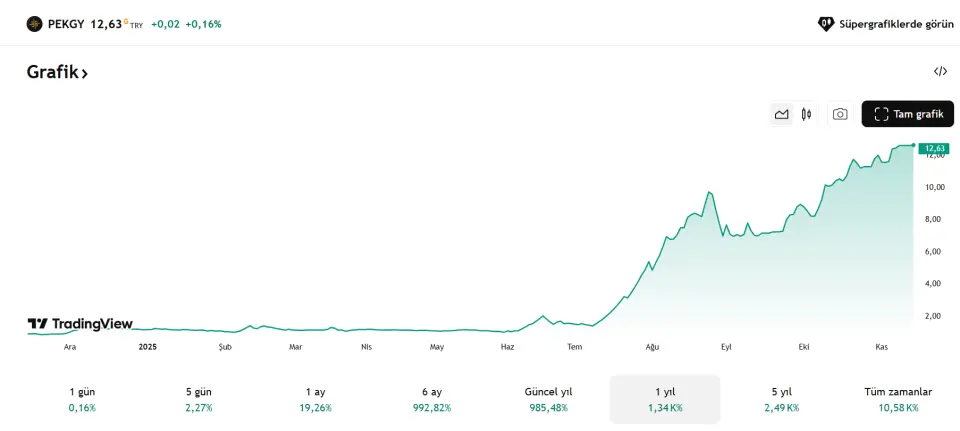960x431 pixels.
Task: Select Güncel yıl time range
Action: 548,399
